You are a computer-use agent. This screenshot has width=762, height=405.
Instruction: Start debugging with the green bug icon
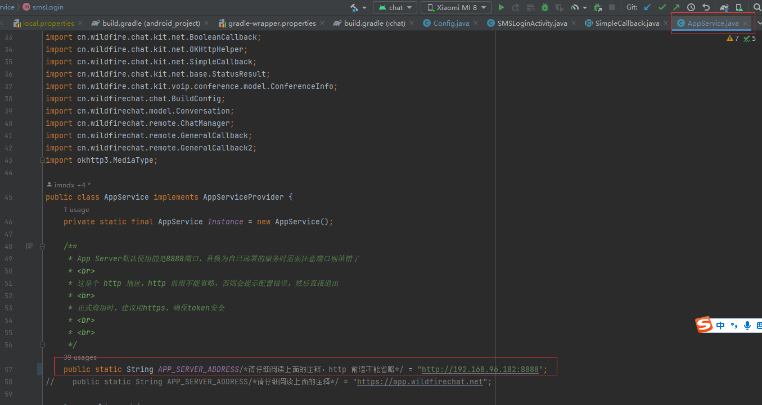point(545,7)
